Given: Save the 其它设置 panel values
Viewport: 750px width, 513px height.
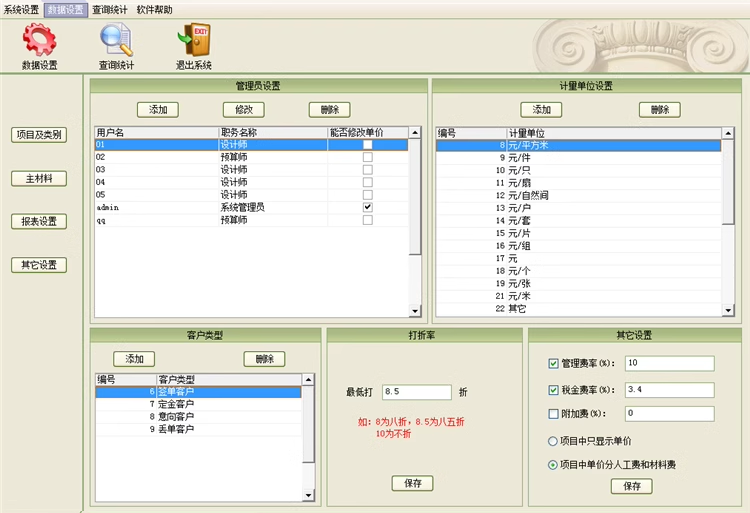Looking at the screenshot, I should [631, 486].
